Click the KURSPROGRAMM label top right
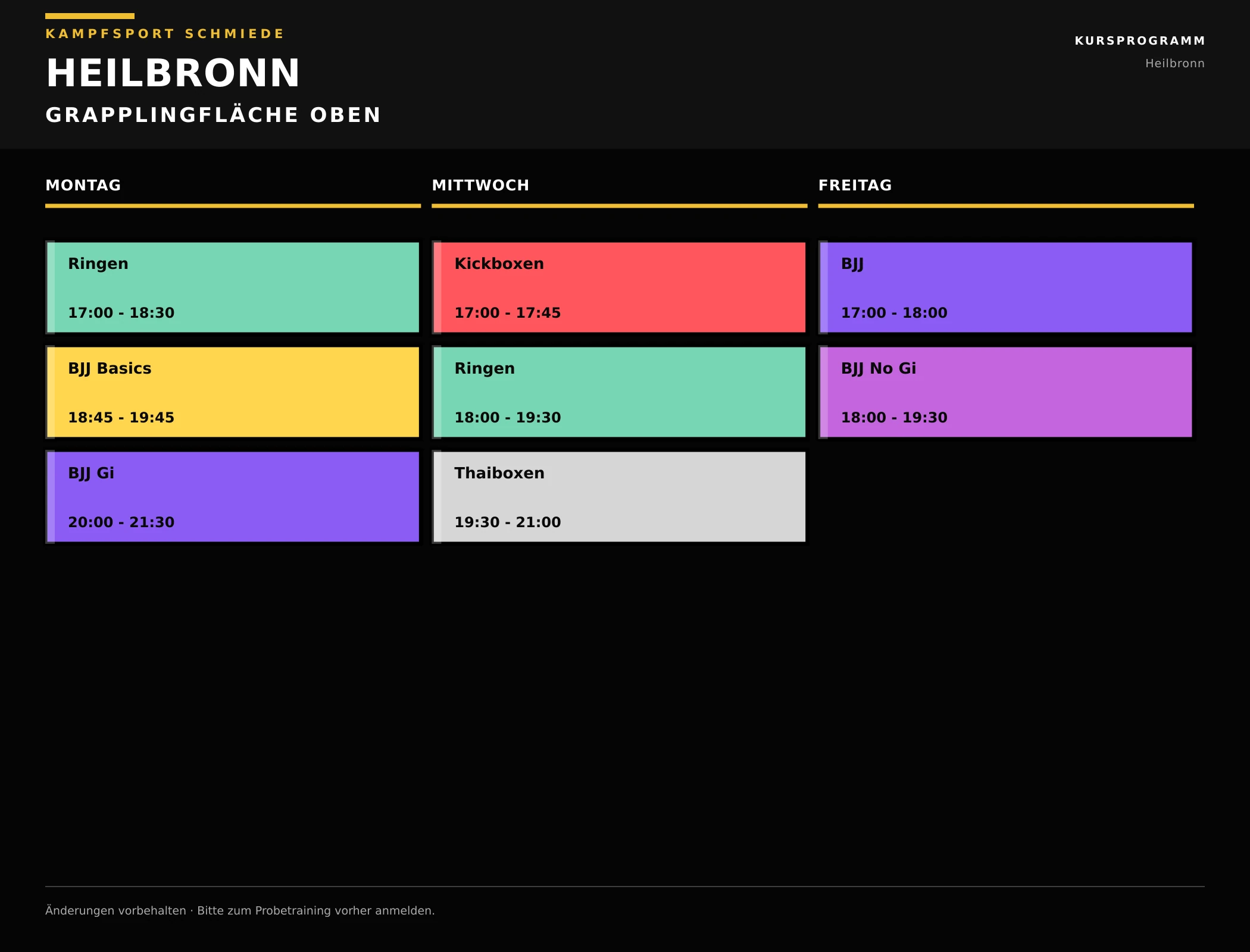 click(1140, 40)
